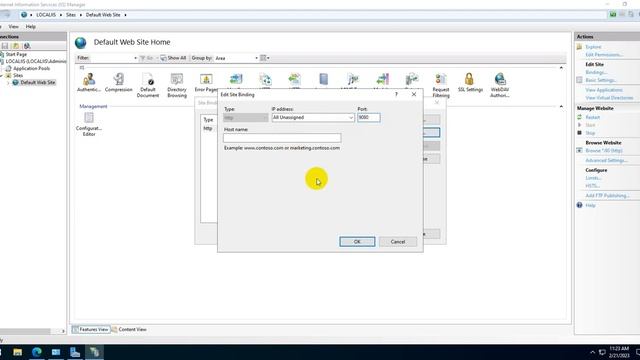Open the view mode dropdown next to Group by

(x=265, y=58)
